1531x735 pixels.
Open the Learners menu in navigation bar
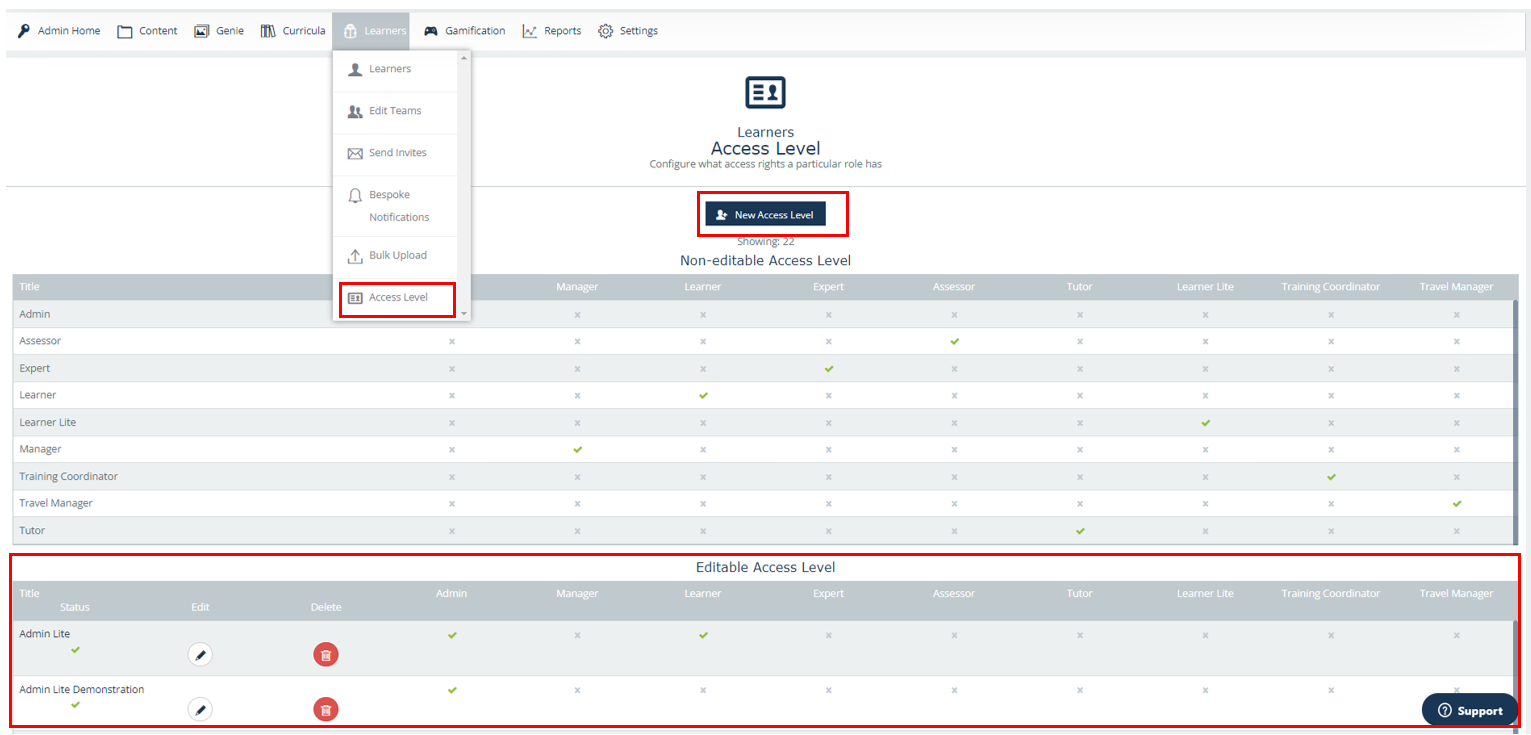click(x=375, y=31)
